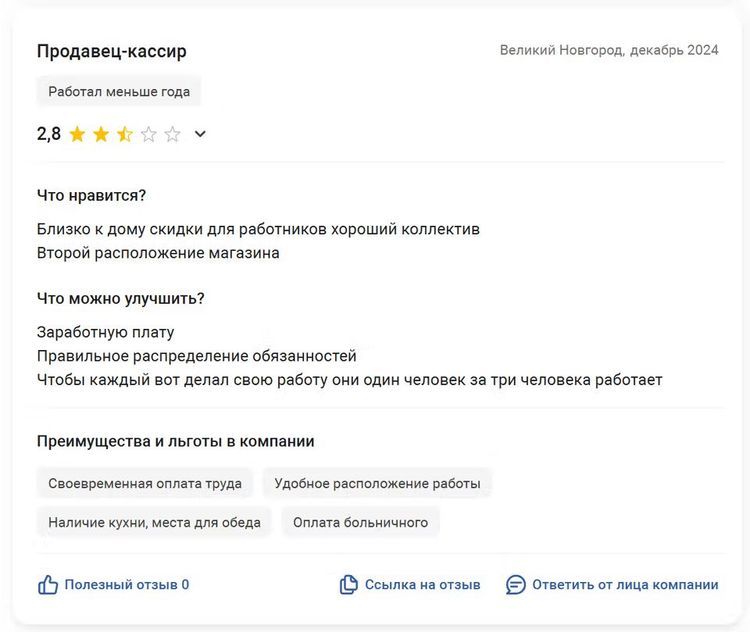Viewport: 750px width, 632px height.
Task: Click the Продавец-кассир job title
Action: (x=112, y=51)
